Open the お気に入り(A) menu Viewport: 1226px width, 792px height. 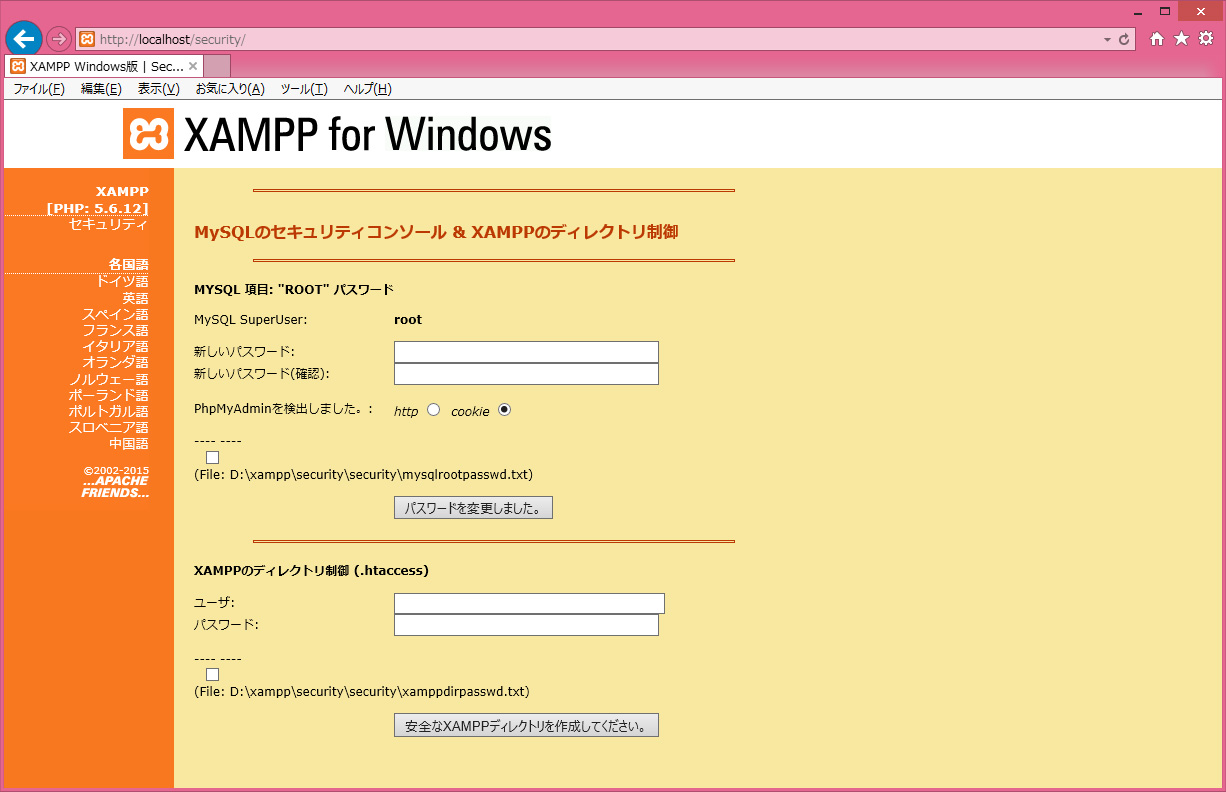[229, 89]
